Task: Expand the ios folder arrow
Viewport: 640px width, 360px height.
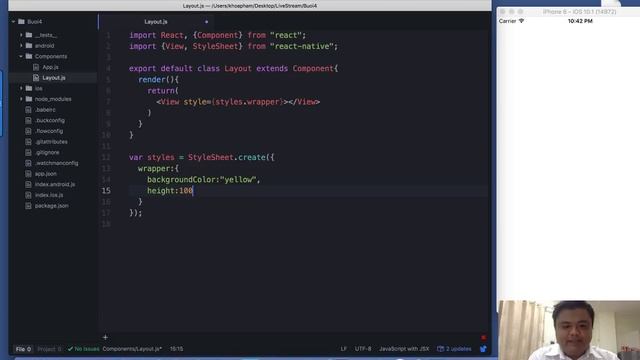Action: 21,88
